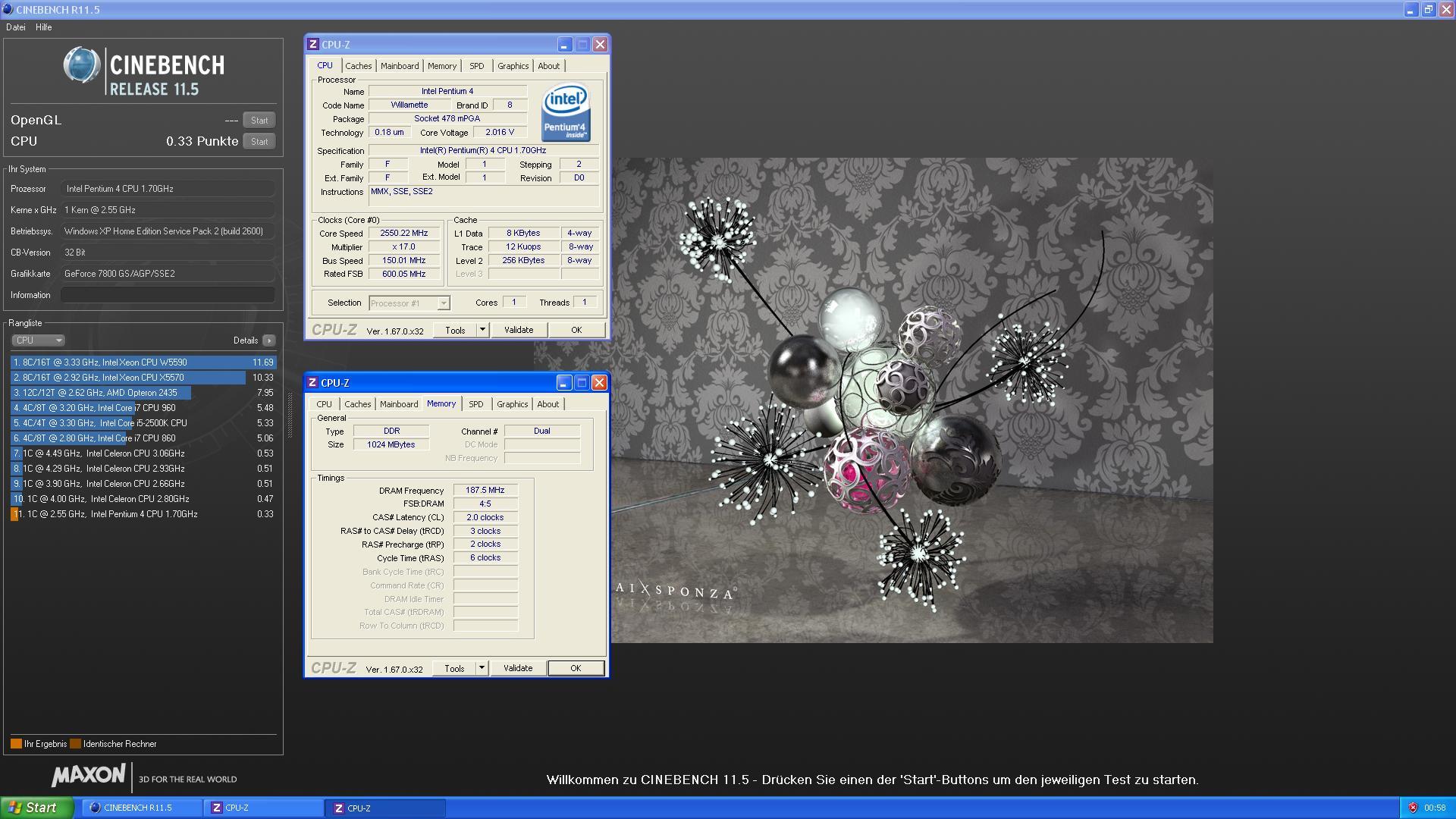Select ranking row Intel Celeron CPU 2.80GHz
The width and height of the screenshot is (1456, 819).
(143, 499)
